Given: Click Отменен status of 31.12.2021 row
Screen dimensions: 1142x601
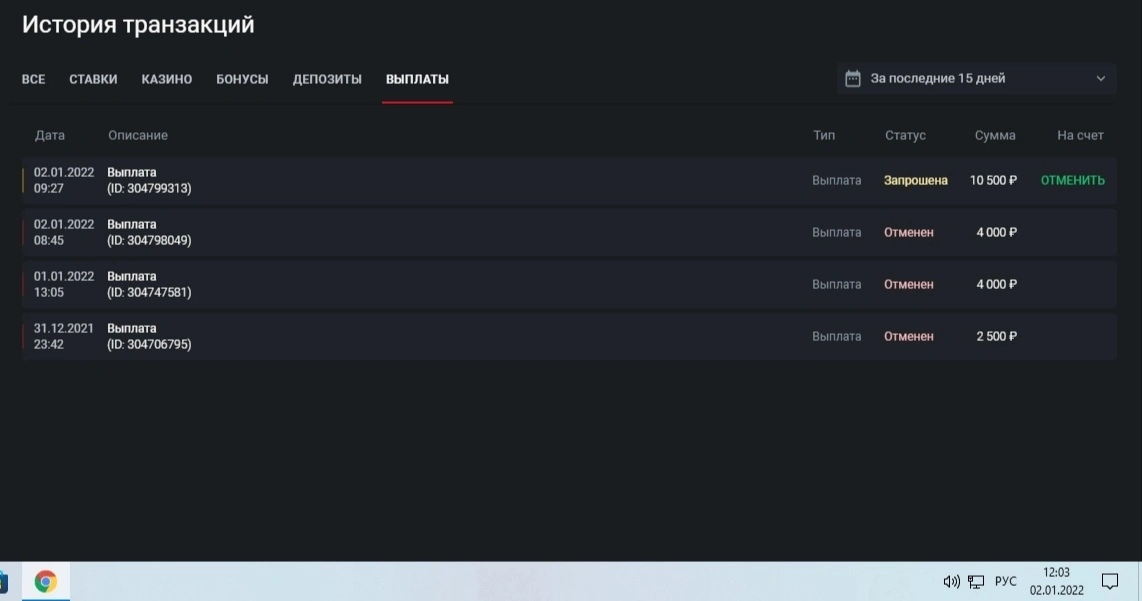Looking at the screenshot, I should [908, 336].
